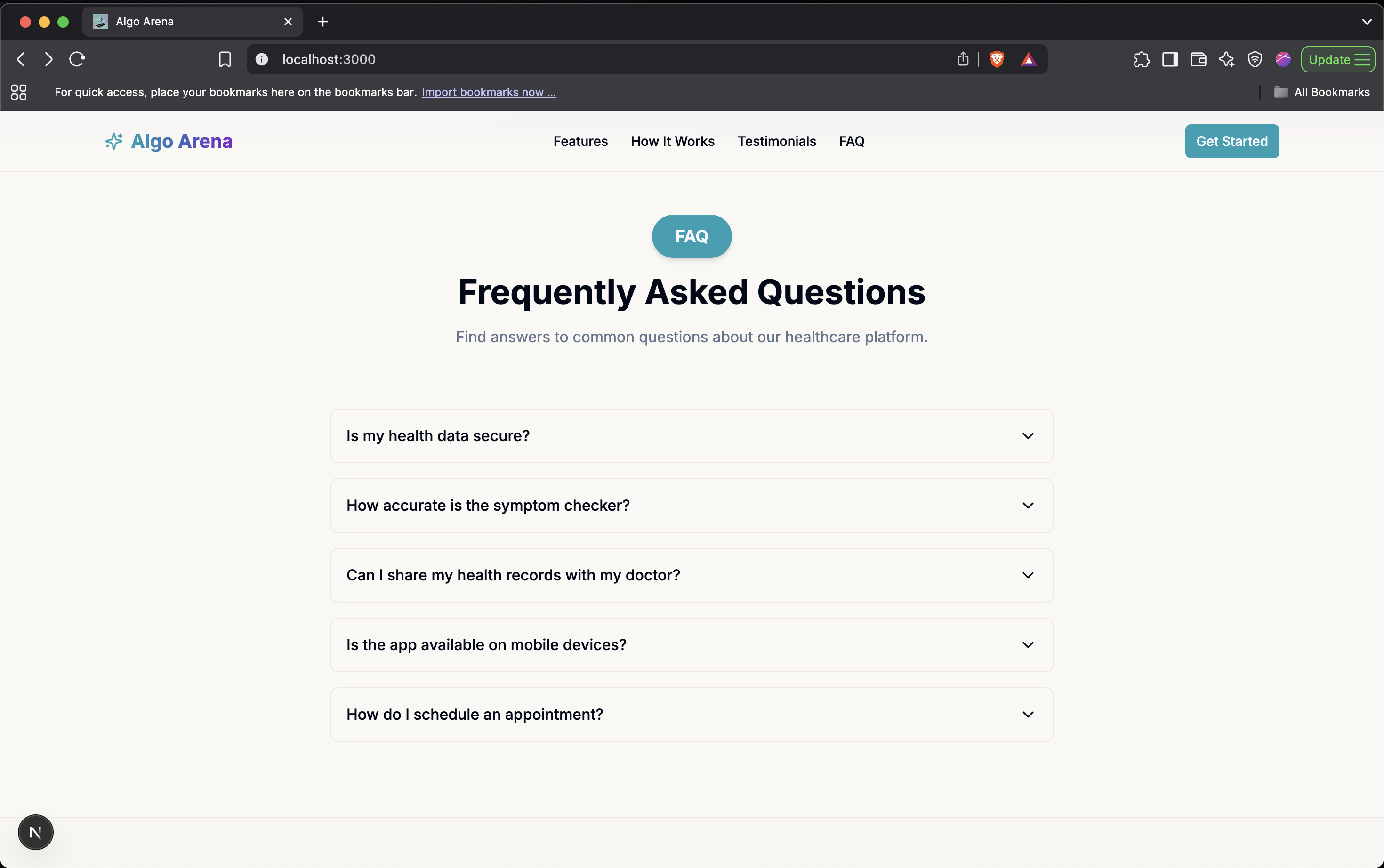The width and height of the screenshot is (1384, 868).
Task: Click the Get Started button
Action: 1231,141
